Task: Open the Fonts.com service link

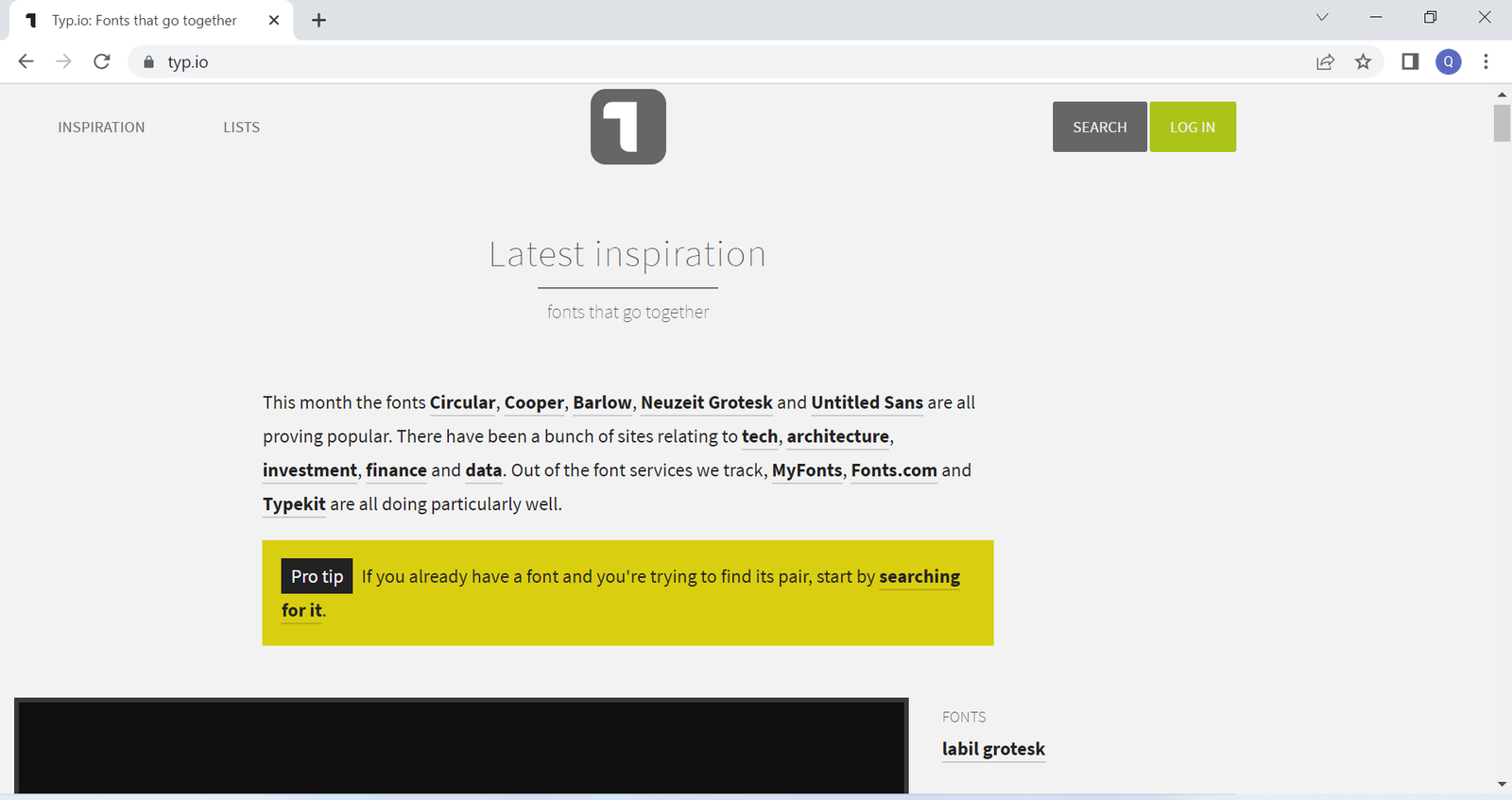Action: tap(894, 470)
